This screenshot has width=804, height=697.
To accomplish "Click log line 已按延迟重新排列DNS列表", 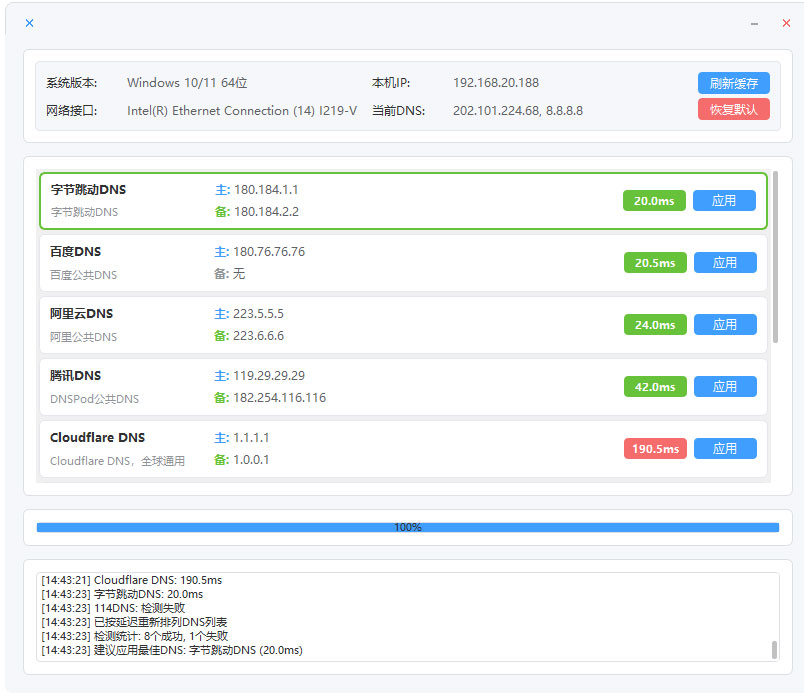I will [134, 622].
